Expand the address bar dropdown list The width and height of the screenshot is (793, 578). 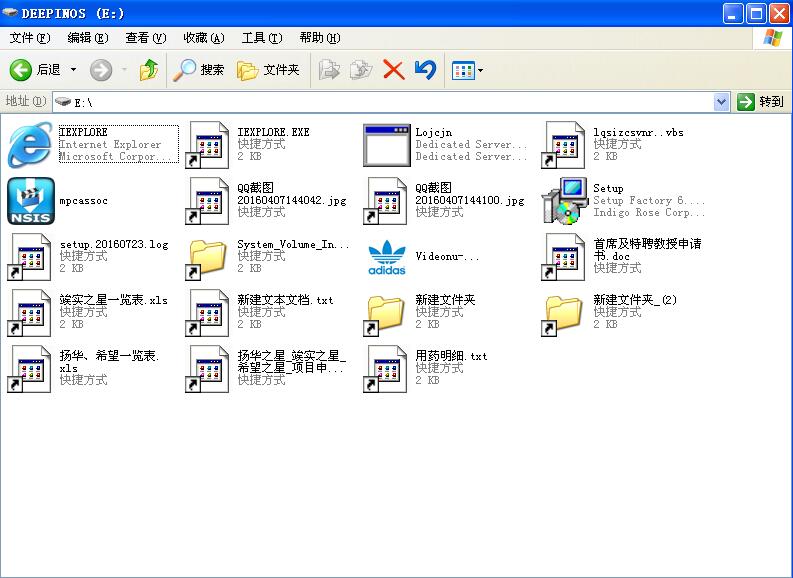(722, 102)
